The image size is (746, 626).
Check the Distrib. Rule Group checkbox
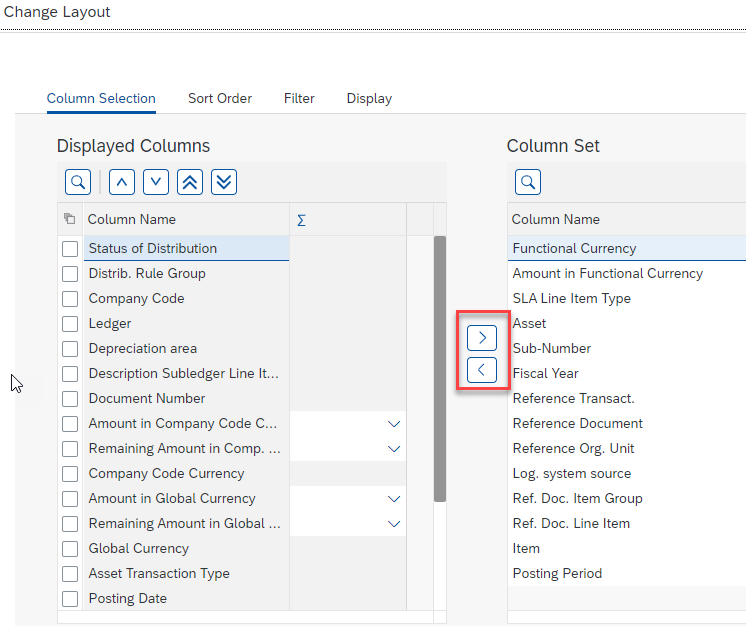70,274
